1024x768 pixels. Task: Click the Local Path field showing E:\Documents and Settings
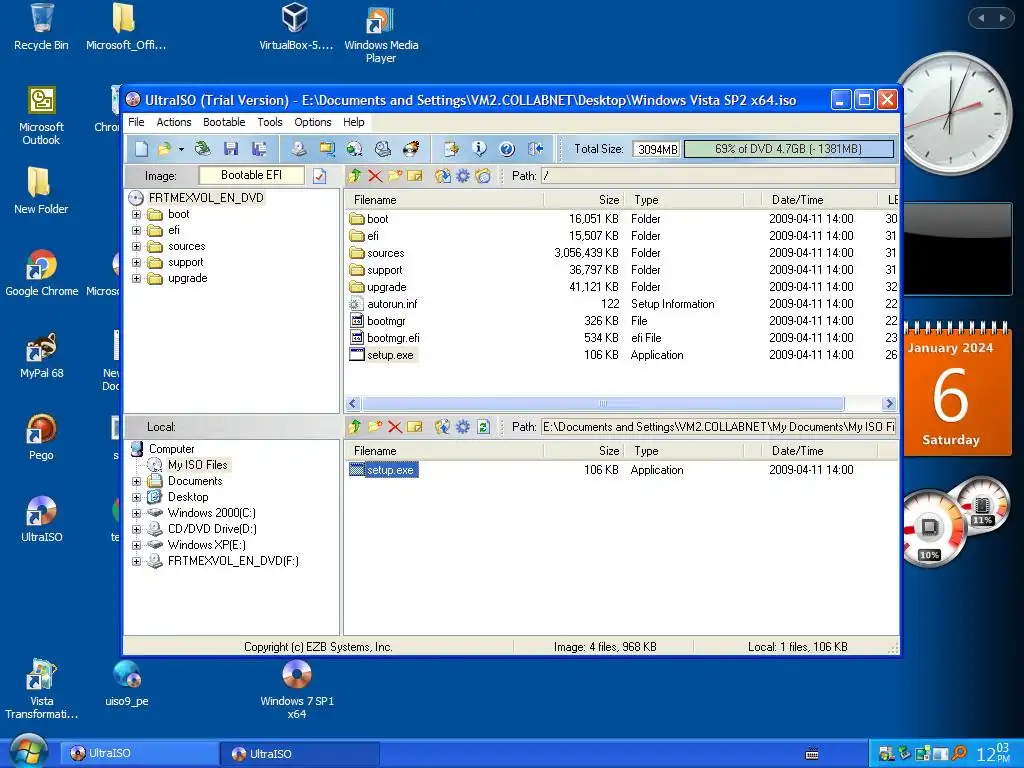[718, 426]
